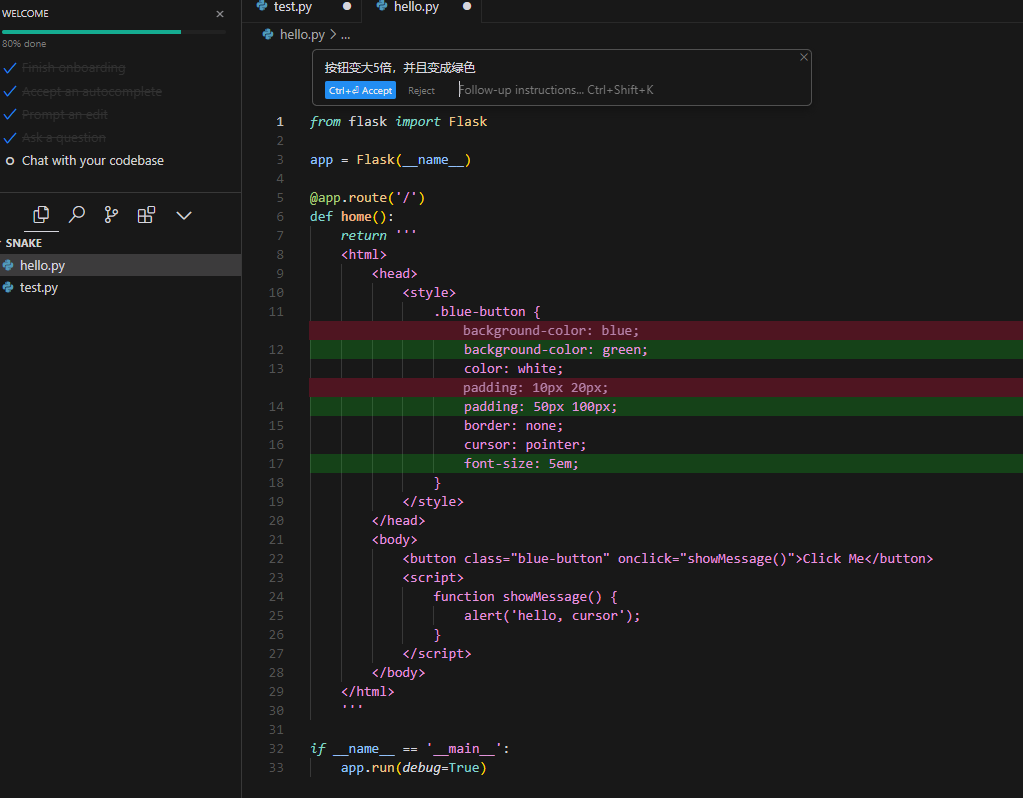This screenshot has width=1023, height=798.
Task: Dismiss the inline edit prompt box
Action: pyautogui.click(x=803, y=58)
